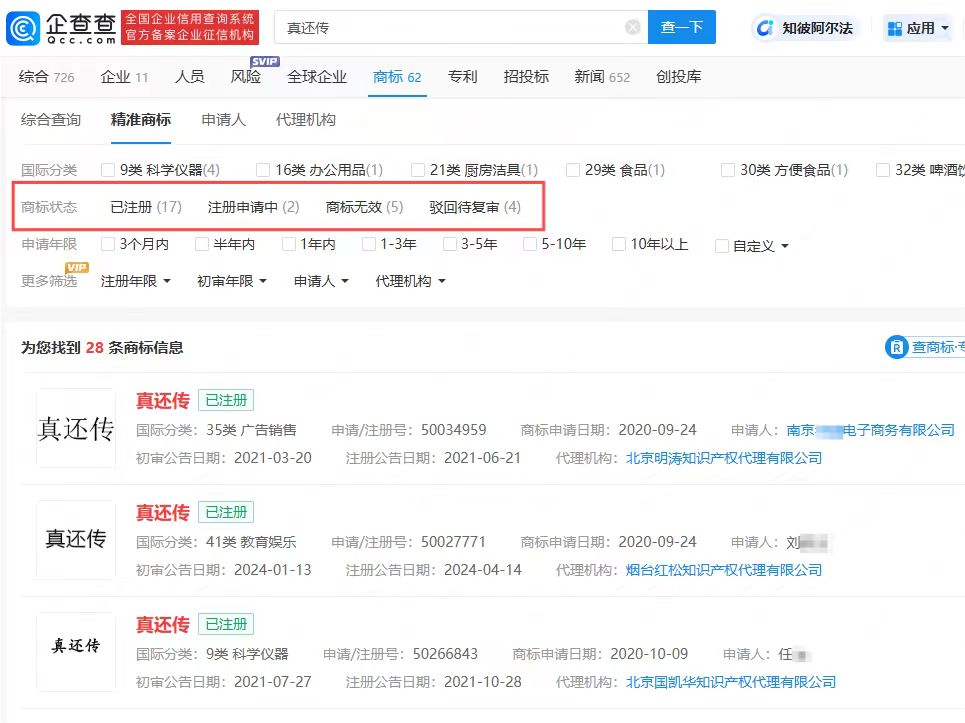Click the 查一下 search button

[x=681, y=27]
